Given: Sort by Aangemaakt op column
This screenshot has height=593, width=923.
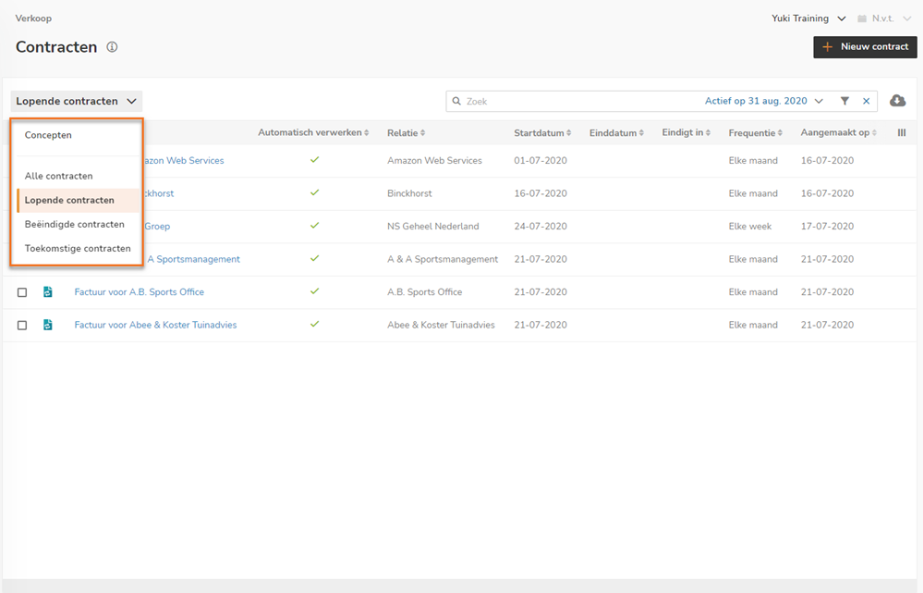Looking at the screenshot, I should pos(838,133).
